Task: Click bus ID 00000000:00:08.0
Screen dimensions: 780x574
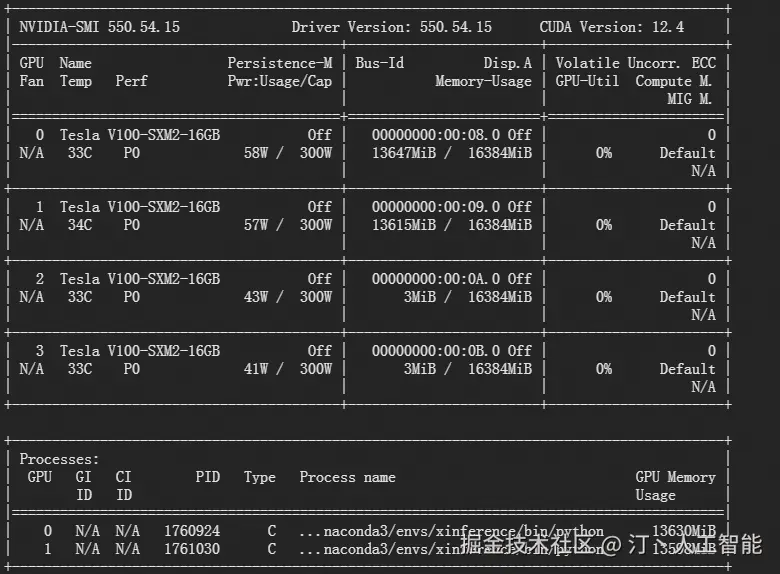Action: point(436,135)
